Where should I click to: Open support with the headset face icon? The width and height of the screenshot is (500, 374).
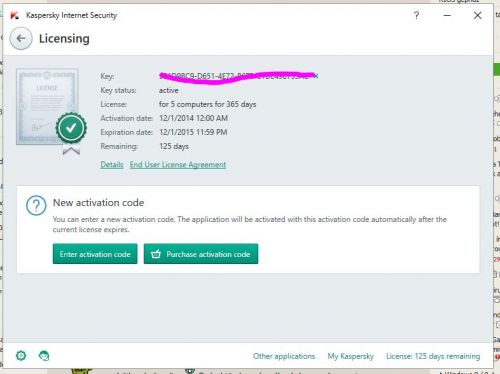(44, 356)
